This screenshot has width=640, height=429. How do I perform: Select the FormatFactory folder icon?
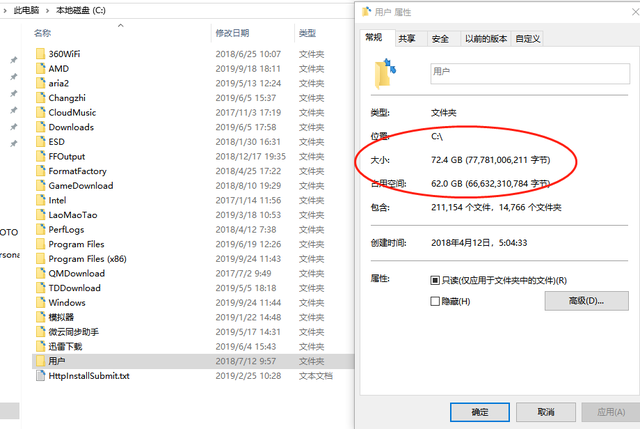(x=40, y=171)
